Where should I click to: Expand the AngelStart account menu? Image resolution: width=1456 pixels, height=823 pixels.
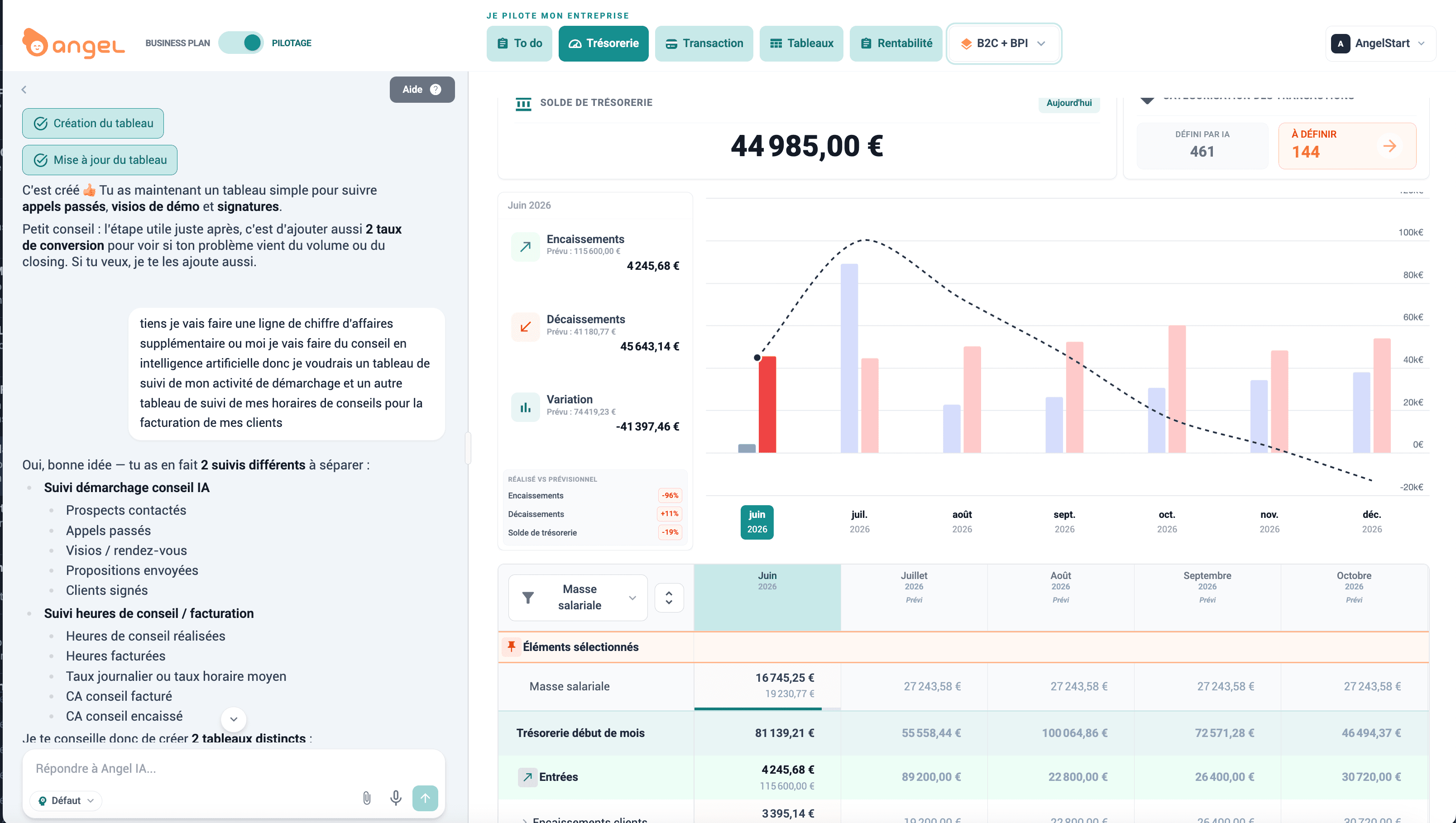point(1379,43)
